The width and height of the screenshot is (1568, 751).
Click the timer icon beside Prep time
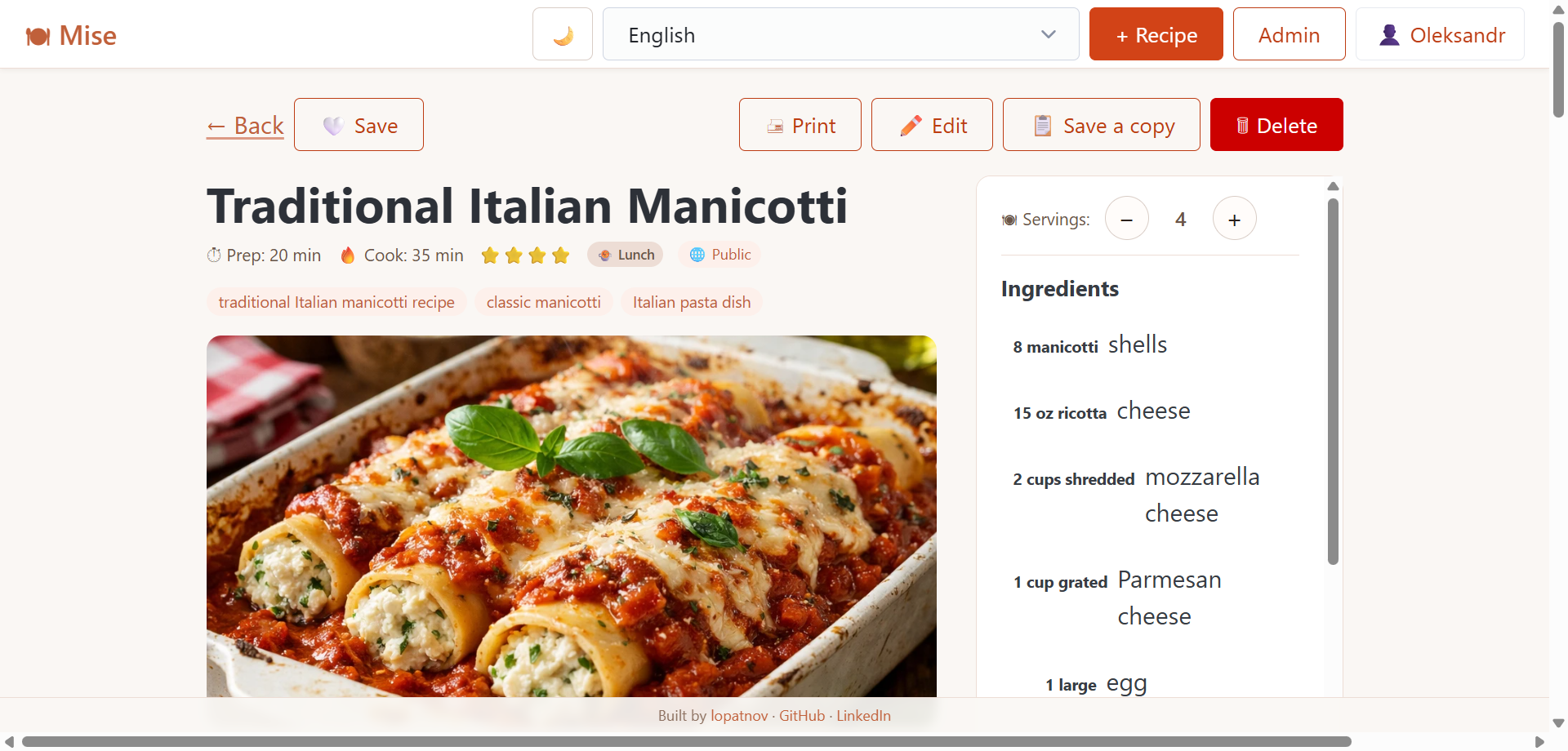[213, 255]
